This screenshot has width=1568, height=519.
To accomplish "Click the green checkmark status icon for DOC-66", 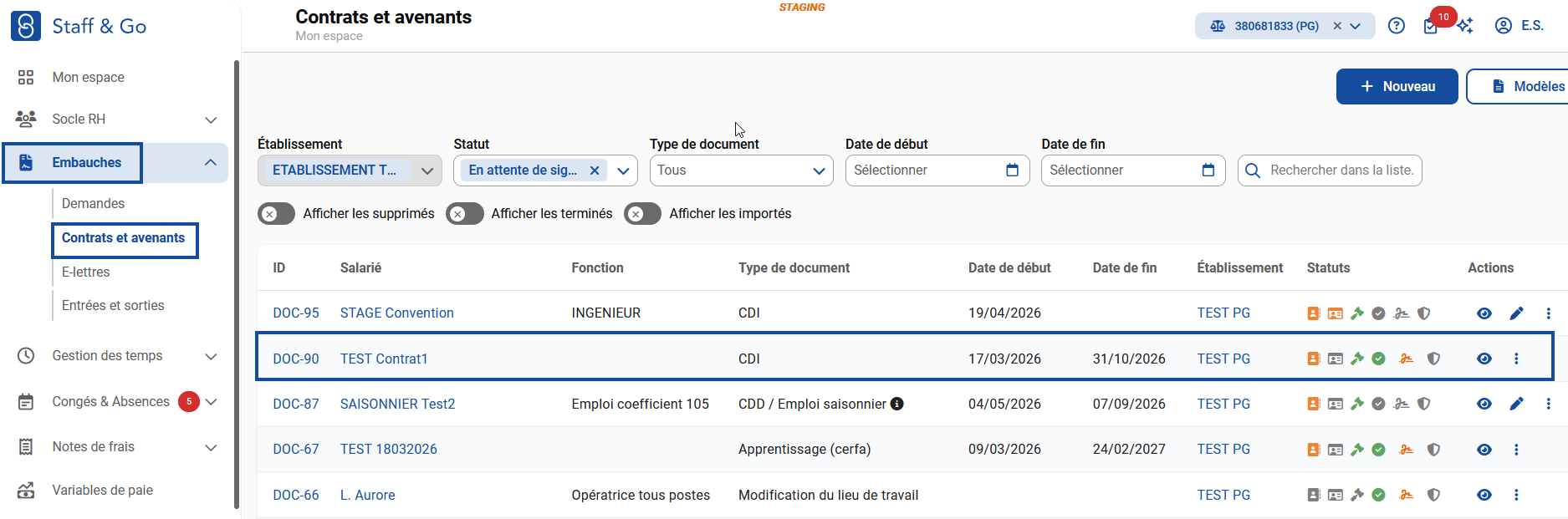I will click(x=1379, y=495).
